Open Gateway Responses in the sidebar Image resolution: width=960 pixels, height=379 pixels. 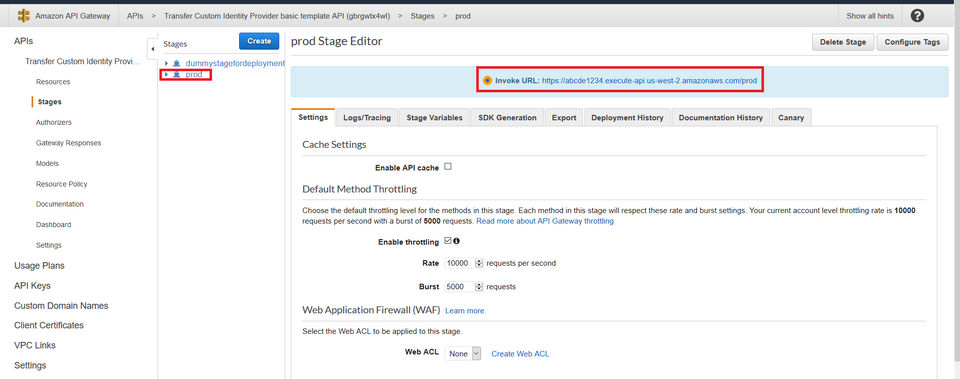pos(69,143)
